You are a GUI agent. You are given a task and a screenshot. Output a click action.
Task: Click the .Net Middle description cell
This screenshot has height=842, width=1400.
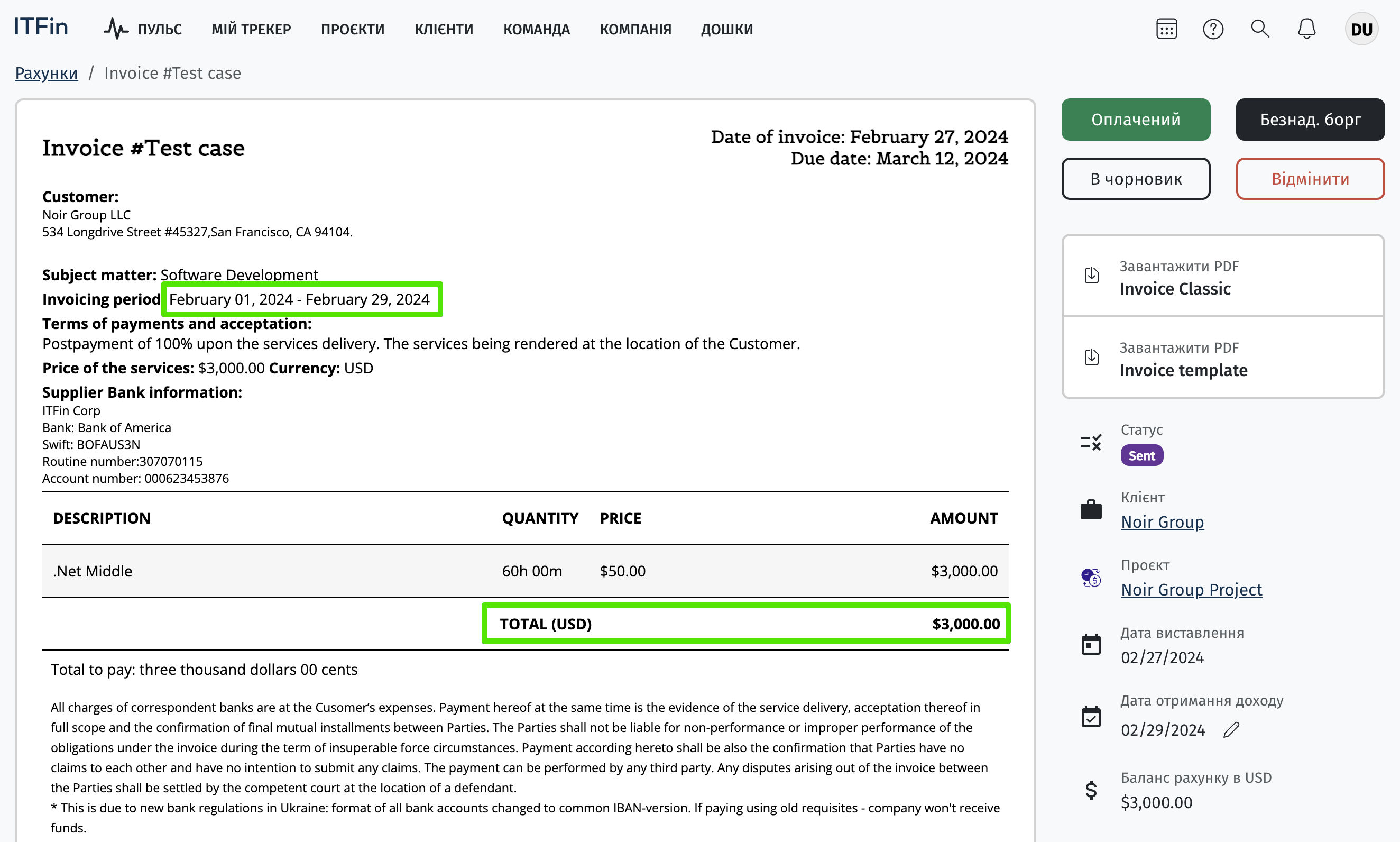click(93, 571)
